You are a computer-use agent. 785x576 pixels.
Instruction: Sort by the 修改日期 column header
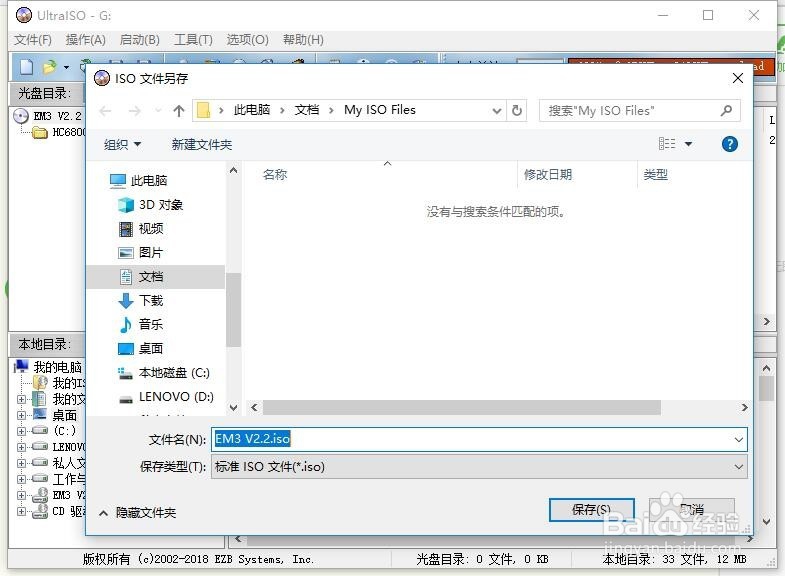(x=548, y=175)
